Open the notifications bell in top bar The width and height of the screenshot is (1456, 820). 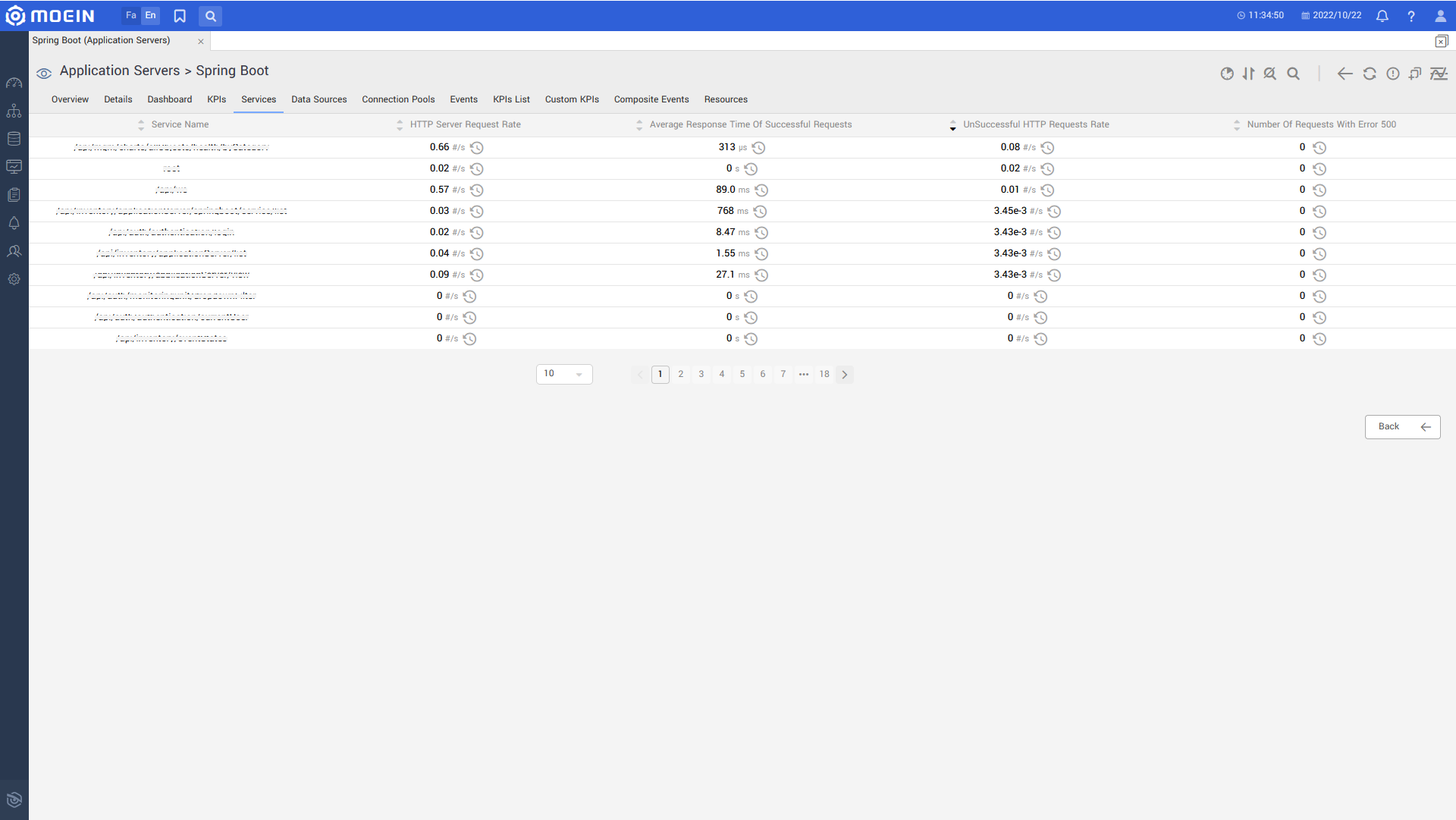[x=1382, y=16]
